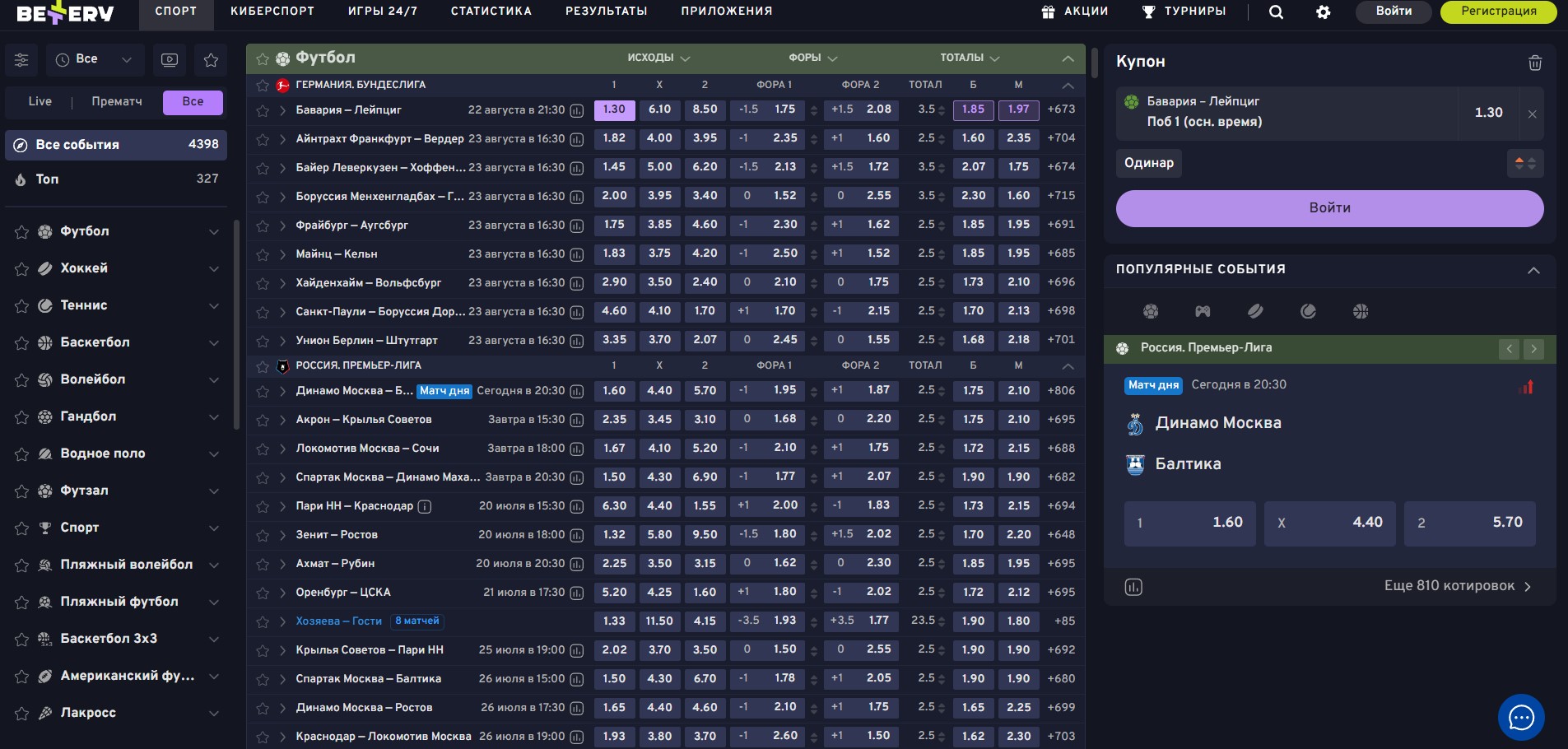Select basketball icon in popular events
1568x749 pixels.
[x=1361, y=311]
